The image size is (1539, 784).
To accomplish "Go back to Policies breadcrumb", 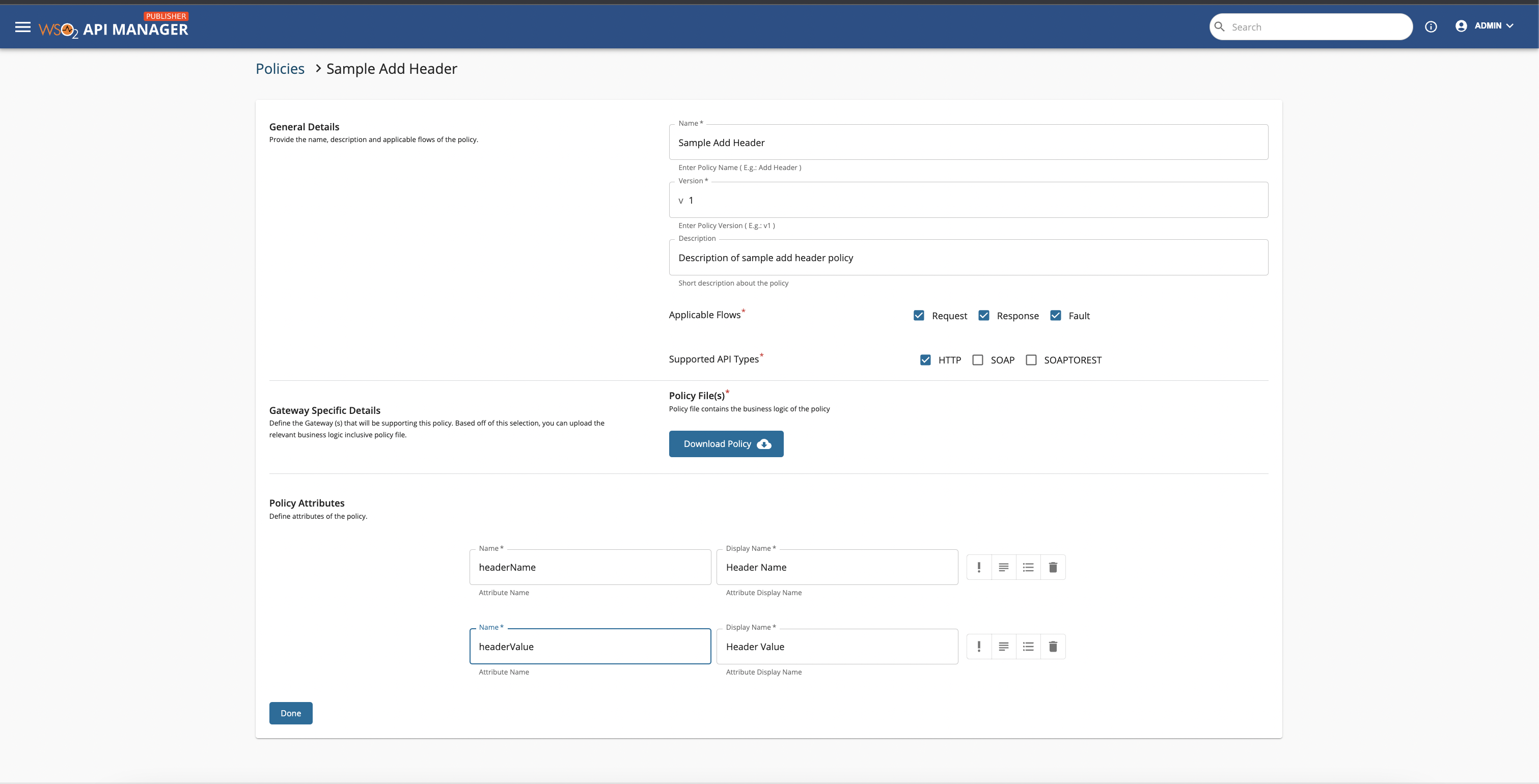I will click(280, 69).
